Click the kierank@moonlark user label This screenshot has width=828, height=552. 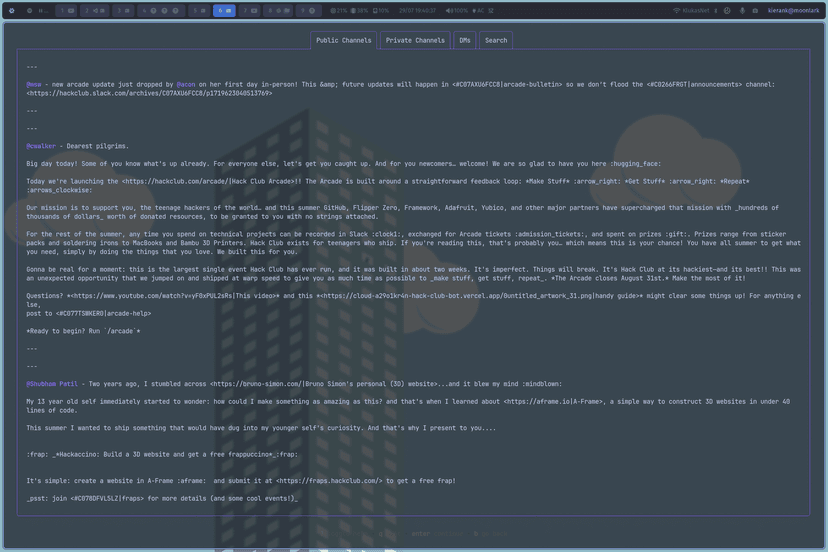tap(794, 11)
